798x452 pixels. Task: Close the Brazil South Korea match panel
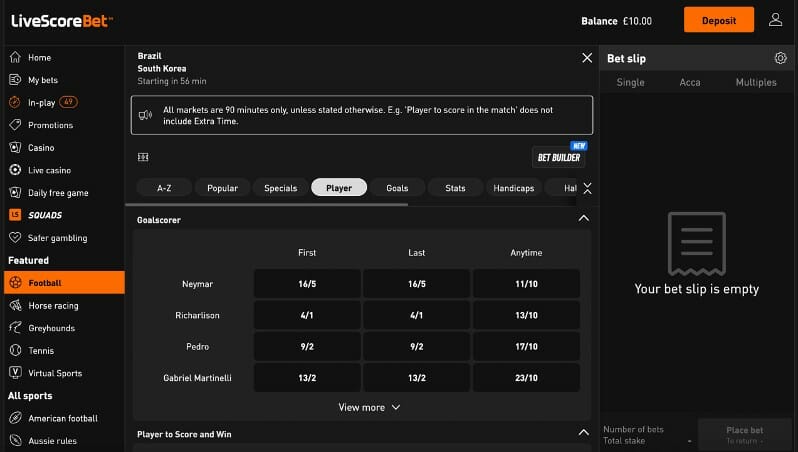(x=587, y=58)
